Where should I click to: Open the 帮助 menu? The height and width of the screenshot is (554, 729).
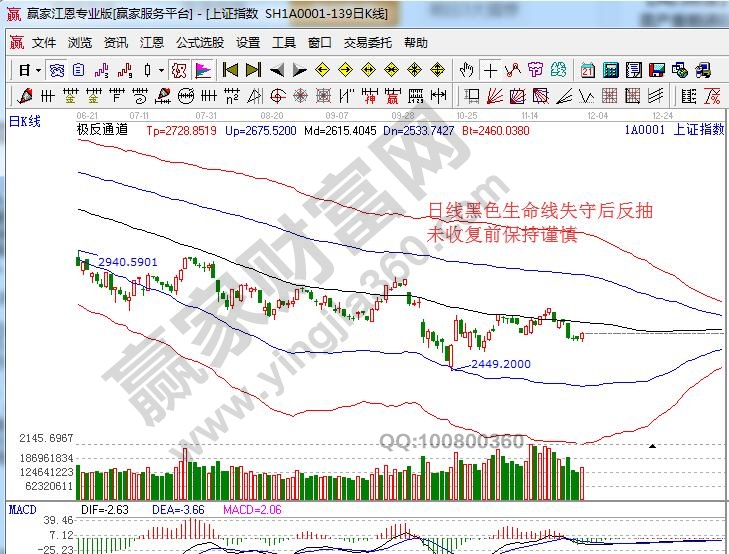pos(415,43)
